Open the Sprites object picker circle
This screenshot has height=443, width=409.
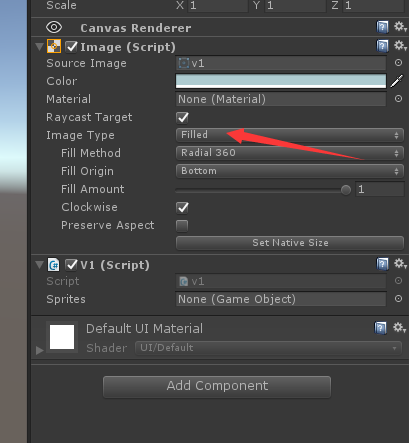398,299
